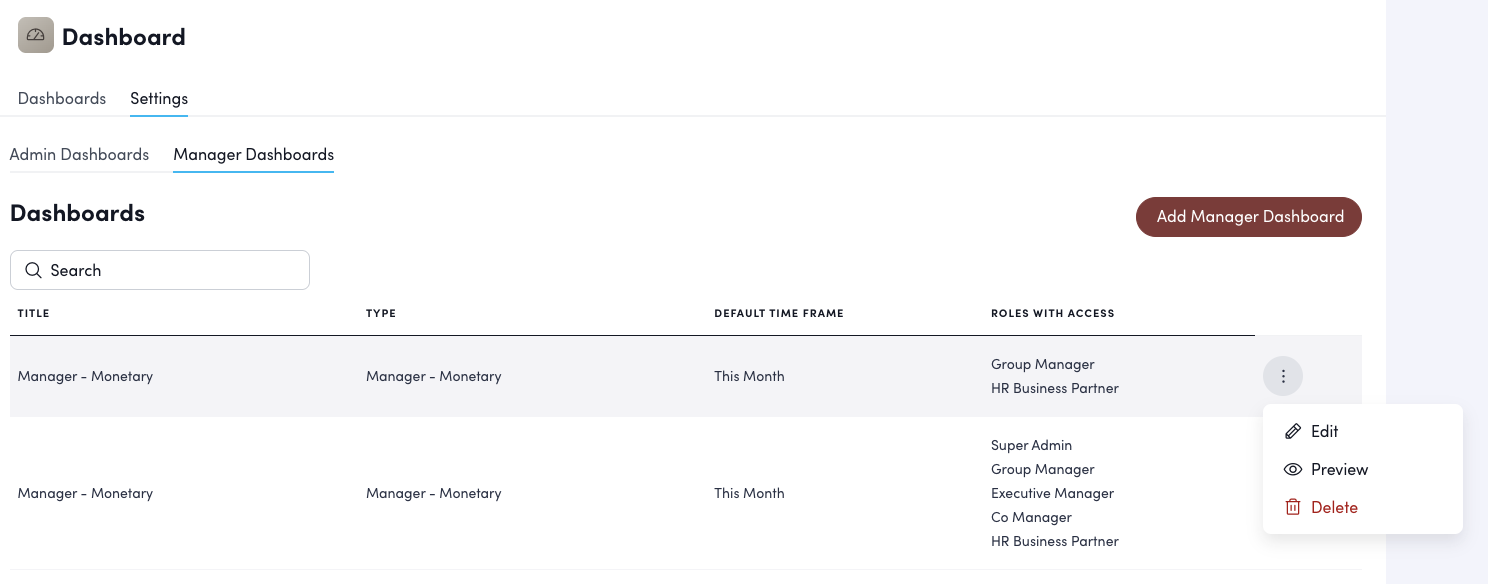Click the ROLES WITH ACCESS column header
This screenshot has height=584, width=1488.
[1052, 313]
